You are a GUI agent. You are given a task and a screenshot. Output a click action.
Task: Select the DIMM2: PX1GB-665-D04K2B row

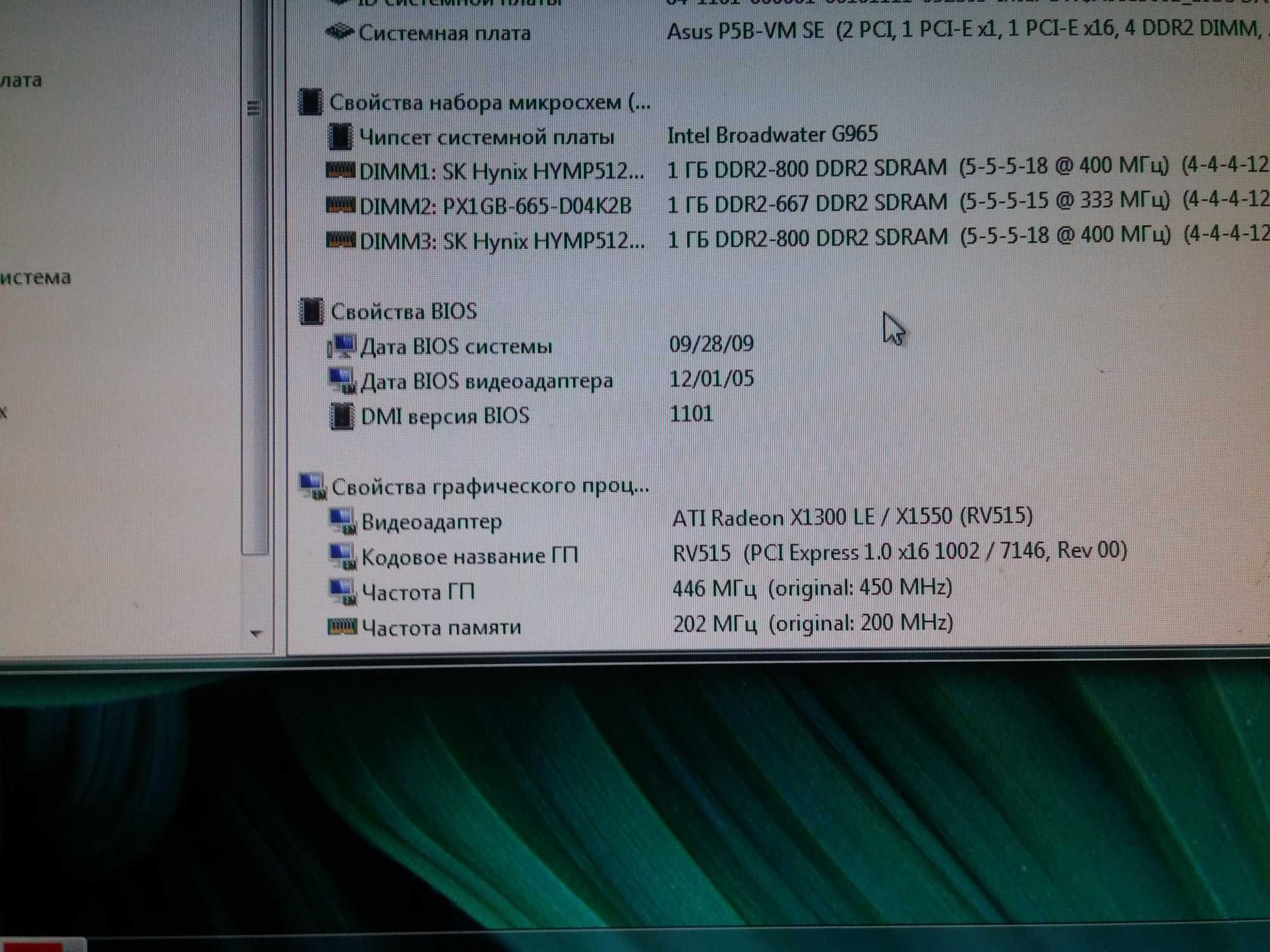[797, 204]
